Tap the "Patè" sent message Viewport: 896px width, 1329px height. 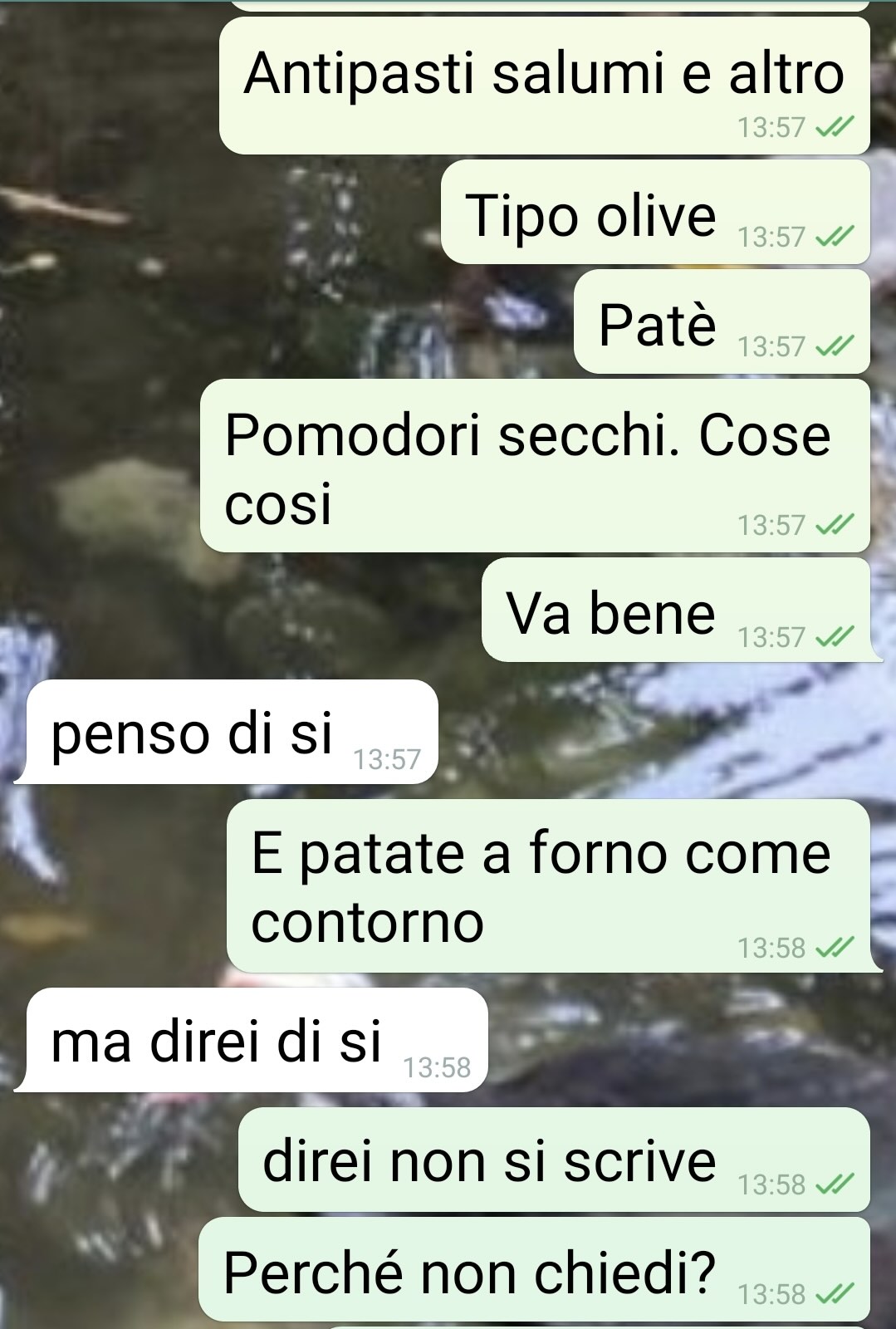(x=722, y=321)
